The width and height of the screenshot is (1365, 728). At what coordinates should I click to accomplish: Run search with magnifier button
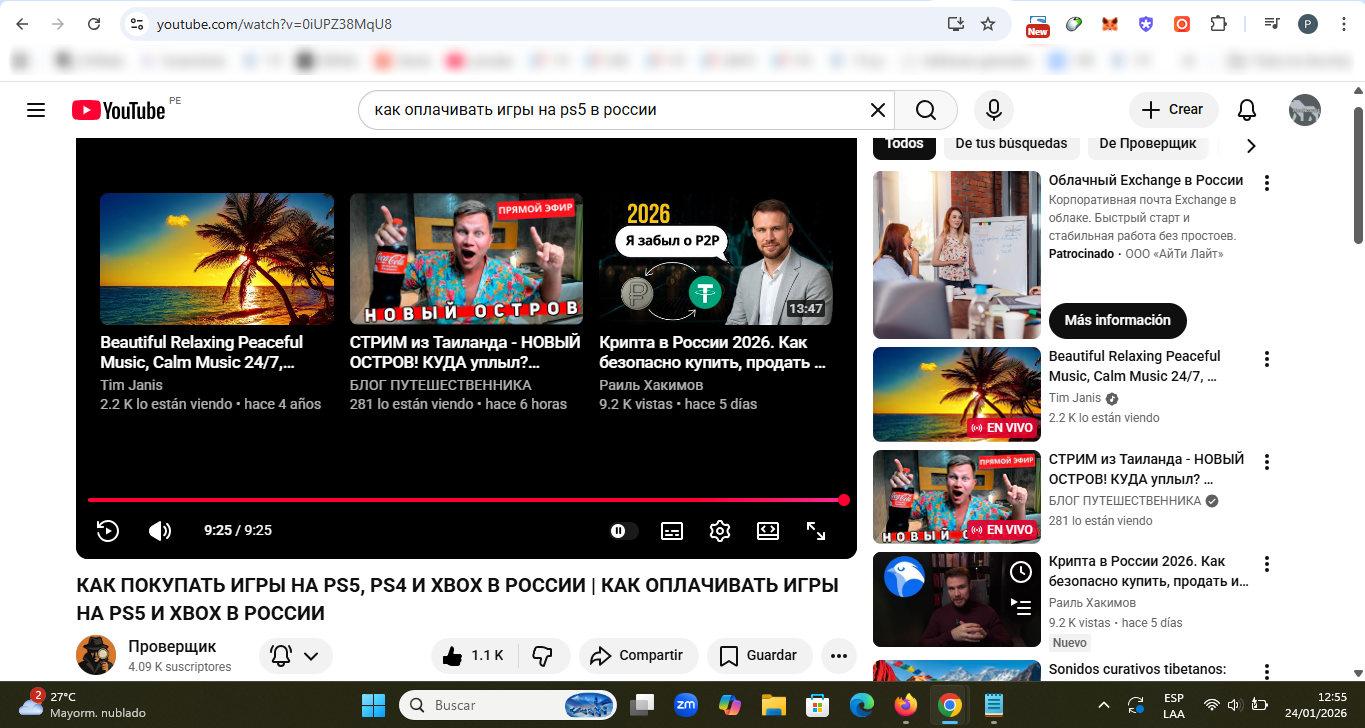click(x=926, y=110)
